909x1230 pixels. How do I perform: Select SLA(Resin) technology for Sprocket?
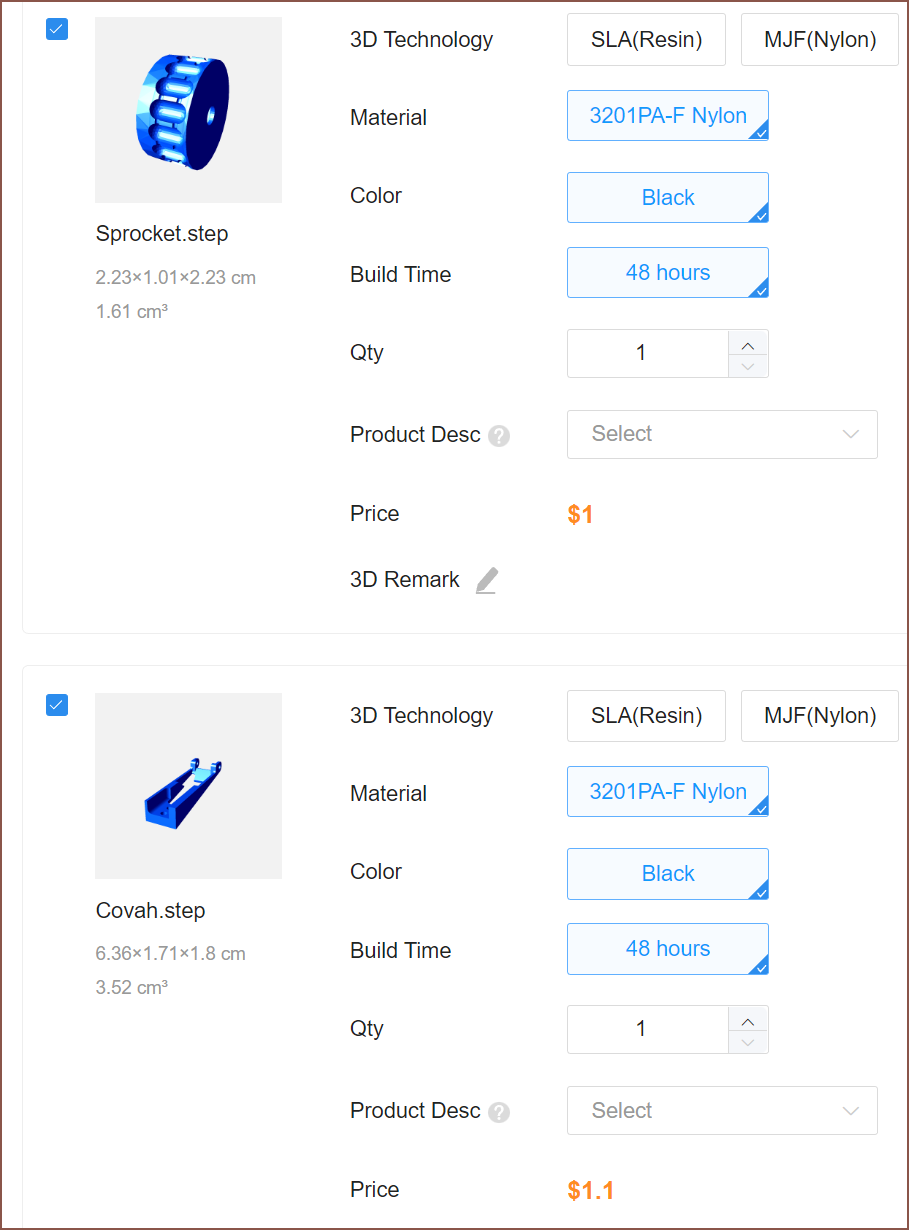646,40
